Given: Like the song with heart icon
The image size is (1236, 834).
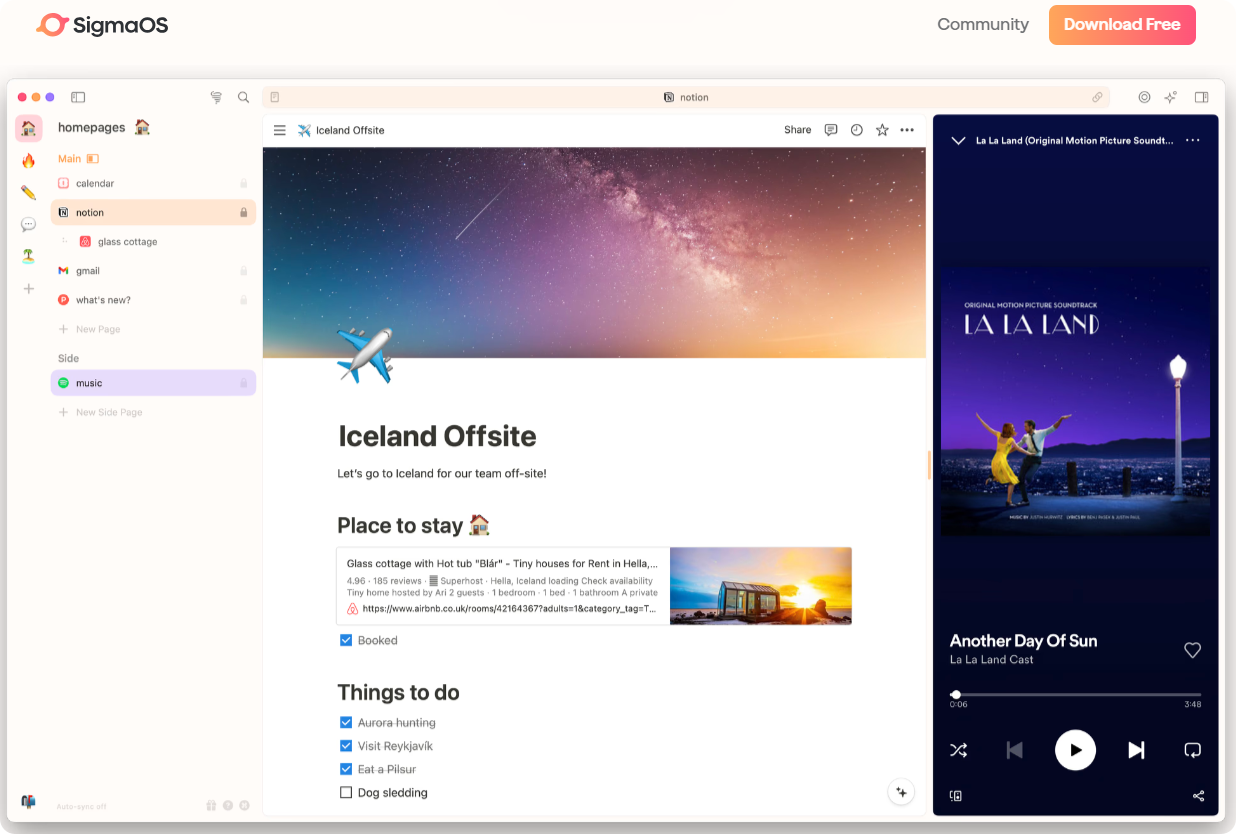Looking at the screenshot, I should tap(1192, 650).
